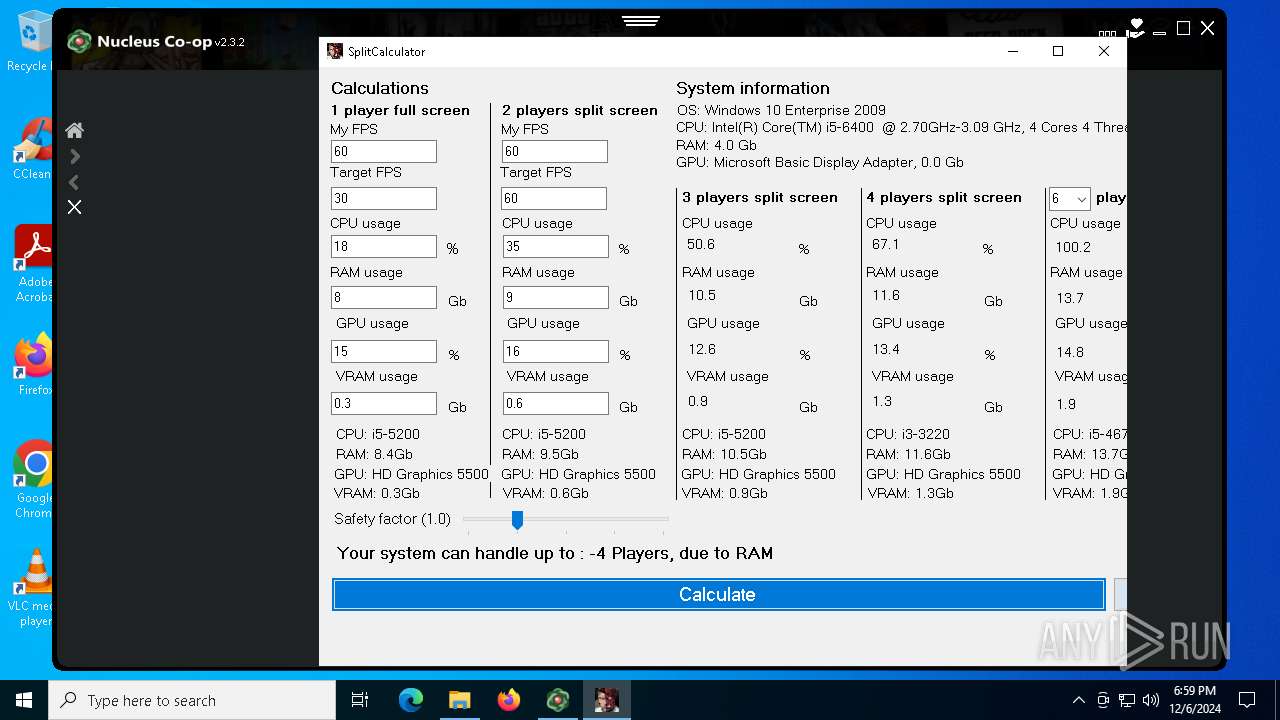
Task: Switch to SplitCalculator taskbar button
Action: (x=607, y=700)
